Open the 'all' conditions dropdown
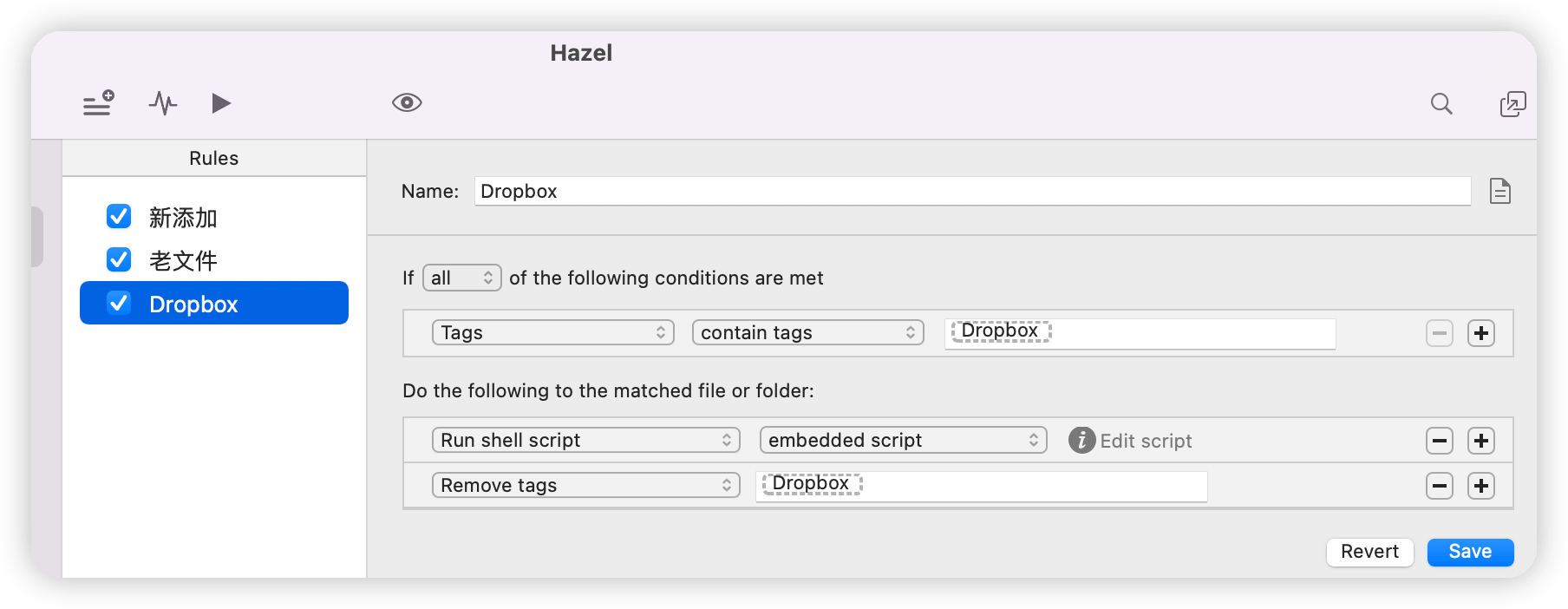 461,278
